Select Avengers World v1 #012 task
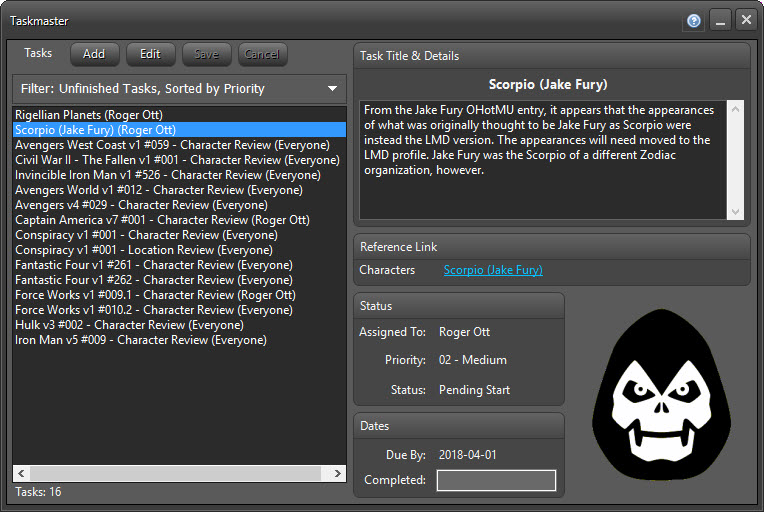The image size is (764, 512). [x=179, y=190]
